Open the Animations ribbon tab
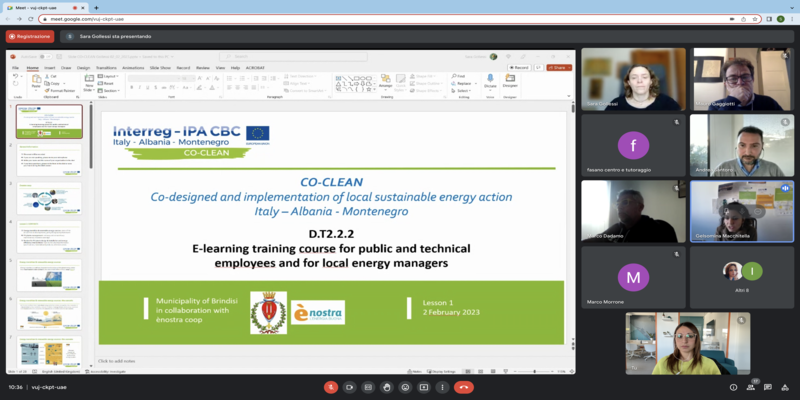 (x=133, y=67)
